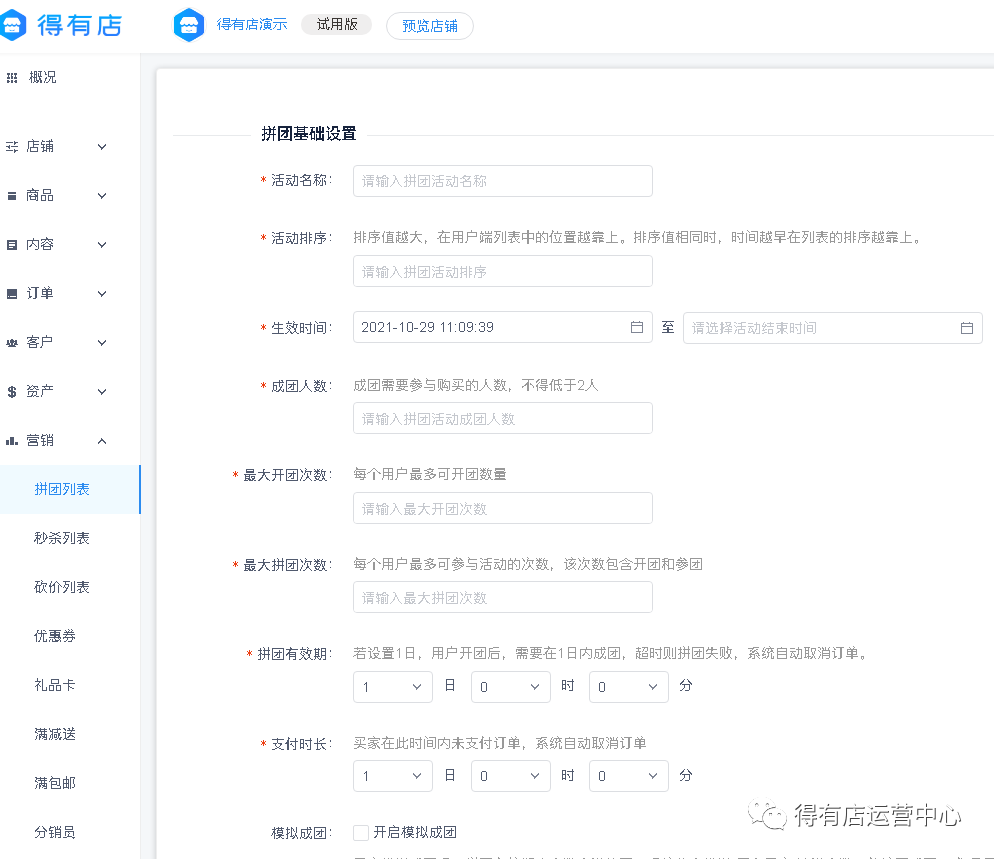Expand the 客户 menu chevron

(101, 343)
